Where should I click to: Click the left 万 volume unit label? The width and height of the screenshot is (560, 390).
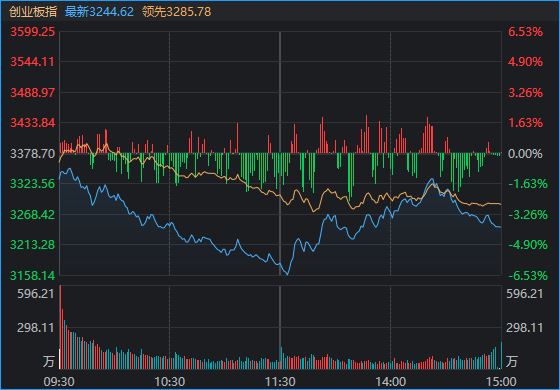(49, 361)
